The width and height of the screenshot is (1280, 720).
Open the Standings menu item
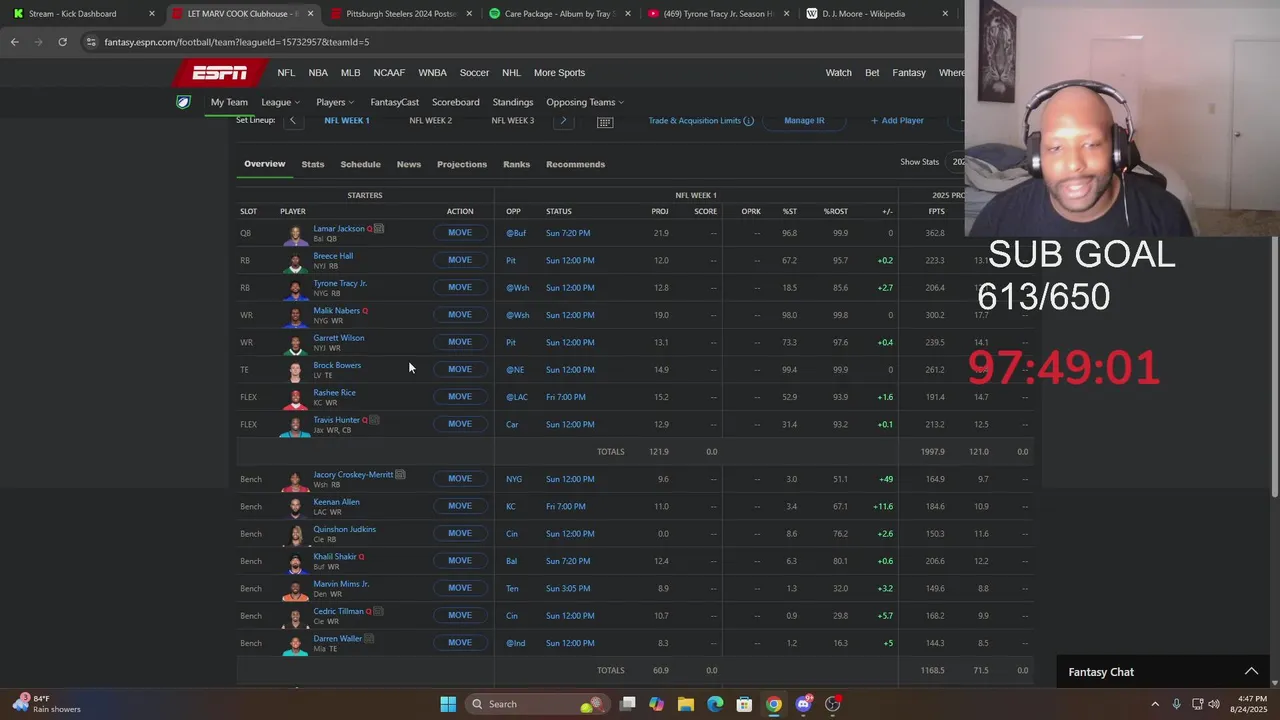[513, 102]
